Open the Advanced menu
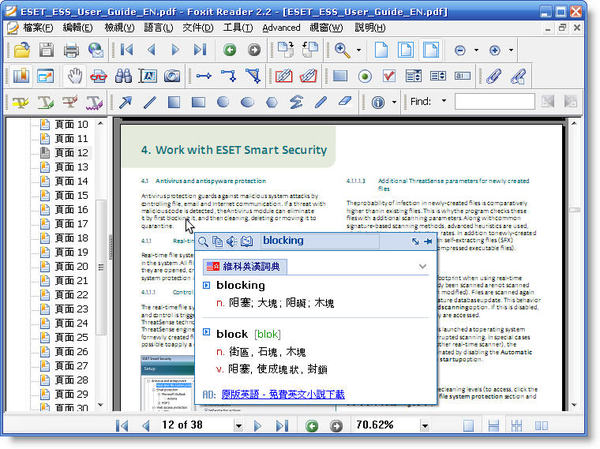The height and width of the screenshot is (449, 600). (281, 28)
